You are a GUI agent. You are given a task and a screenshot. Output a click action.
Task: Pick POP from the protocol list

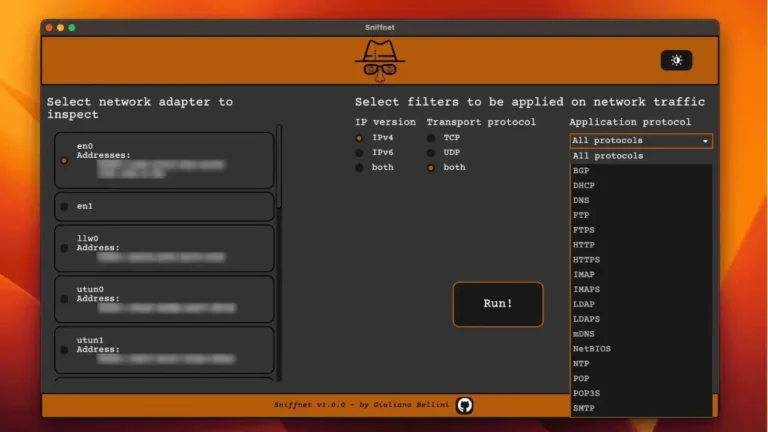point(641,379)
